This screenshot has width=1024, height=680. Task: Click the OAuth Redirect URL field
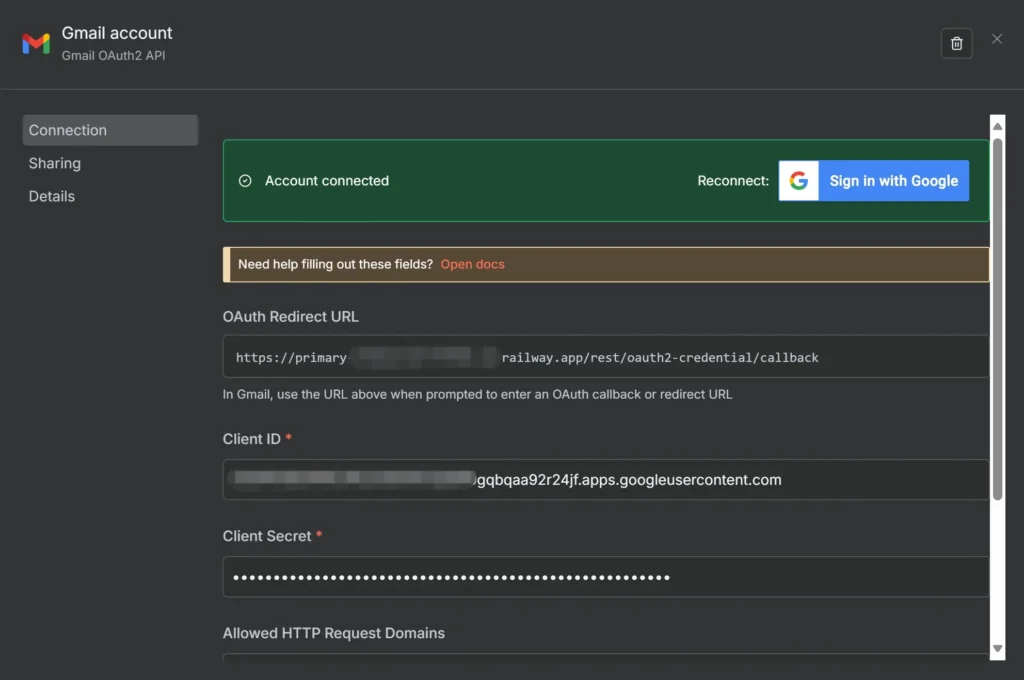(x=605, y=357)
